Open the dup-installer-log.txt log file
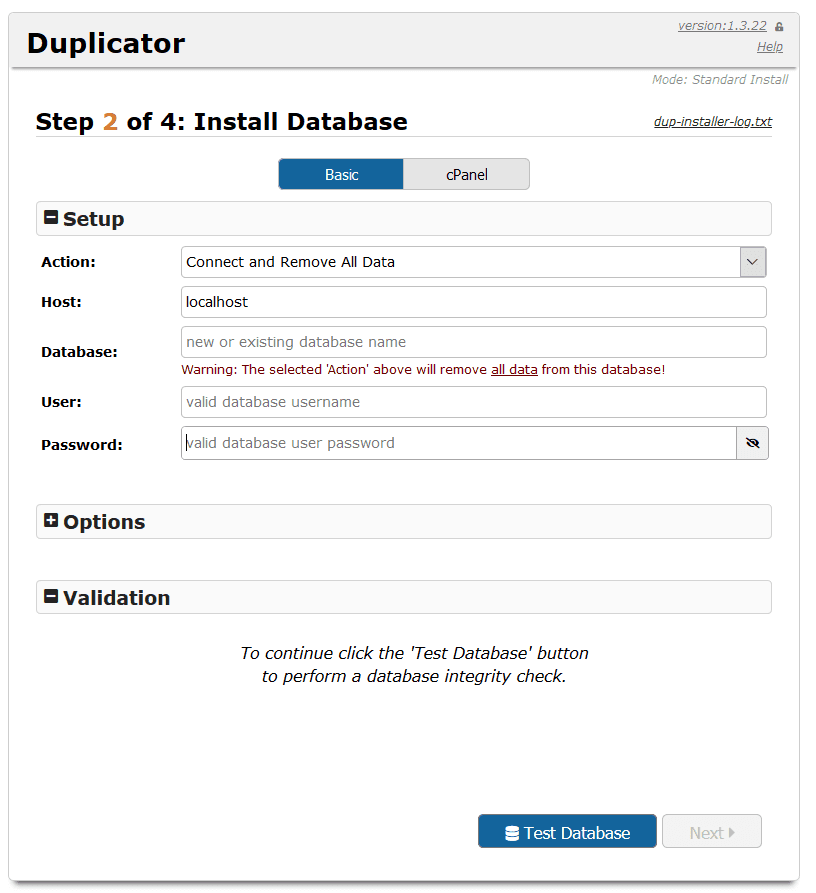The height and width of the screenshot is (893, 816). 713,121
